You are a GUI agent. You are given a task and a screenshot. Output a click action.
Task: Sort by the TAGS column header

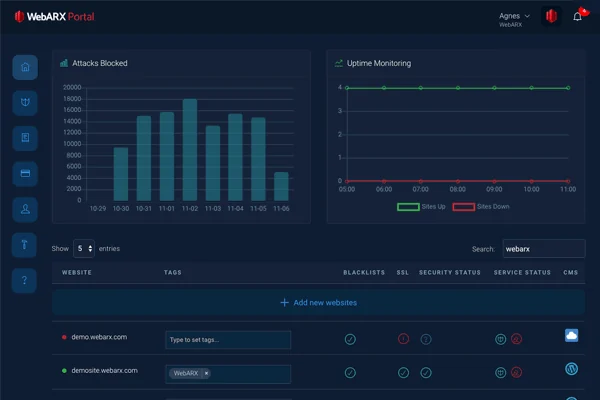click(173, 273)
